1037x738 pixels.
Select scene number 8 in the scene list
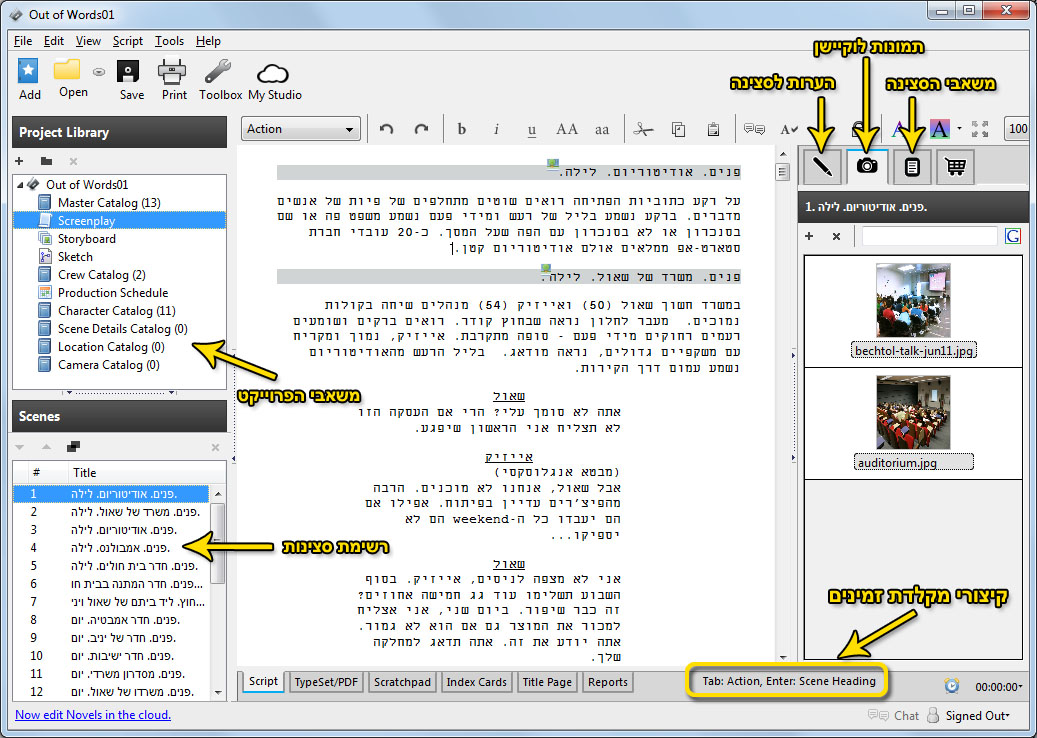[x=111, y=620]
